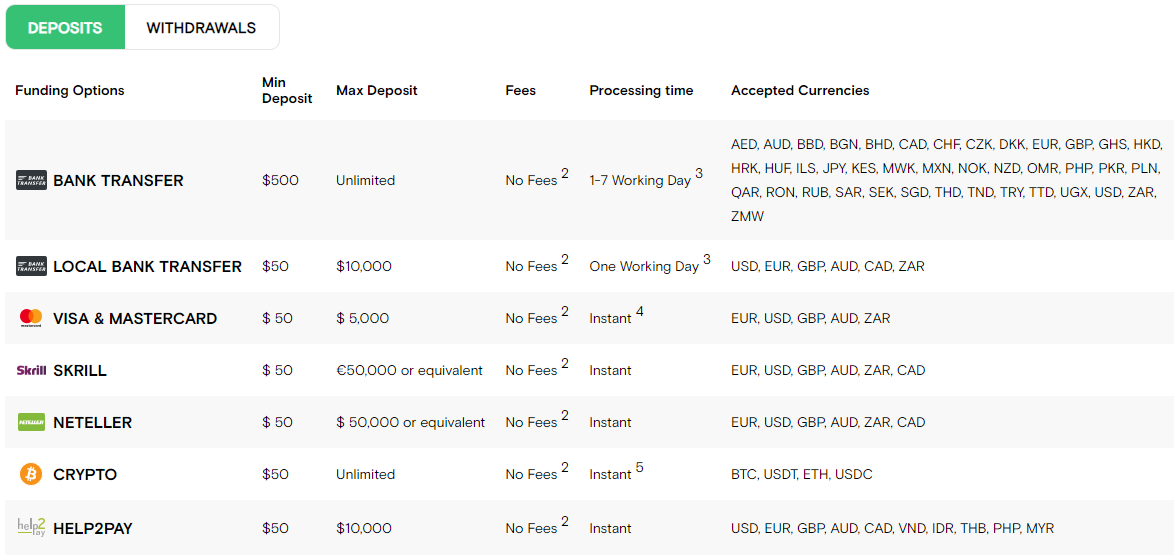This screenshot has height=559, width=1174.
Task: Select the Deposits tab
Action: 65,28
